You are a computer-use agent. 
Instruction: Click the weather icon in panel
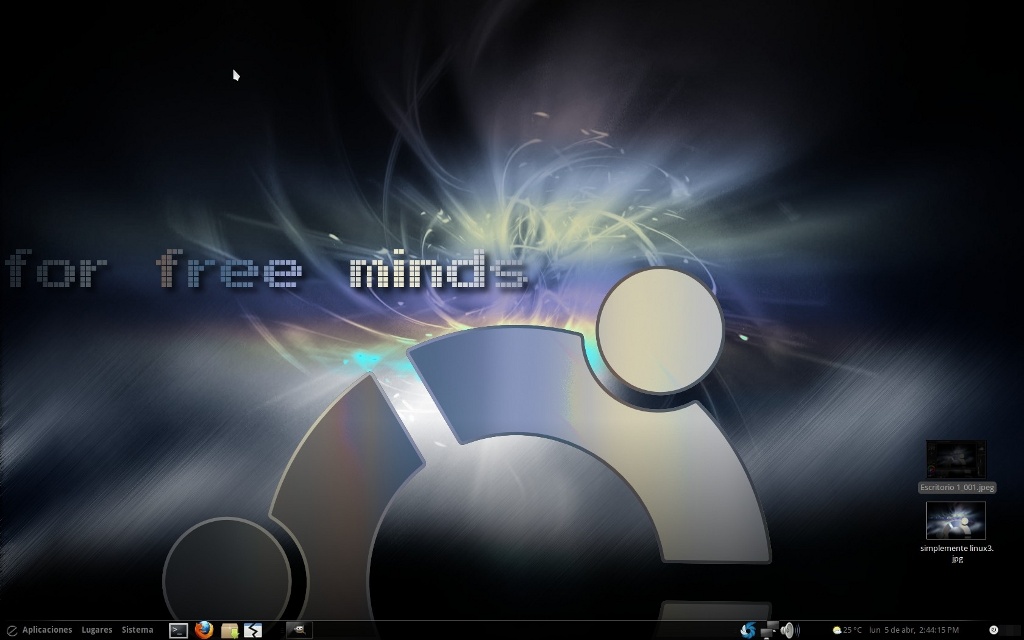[837, 631]
